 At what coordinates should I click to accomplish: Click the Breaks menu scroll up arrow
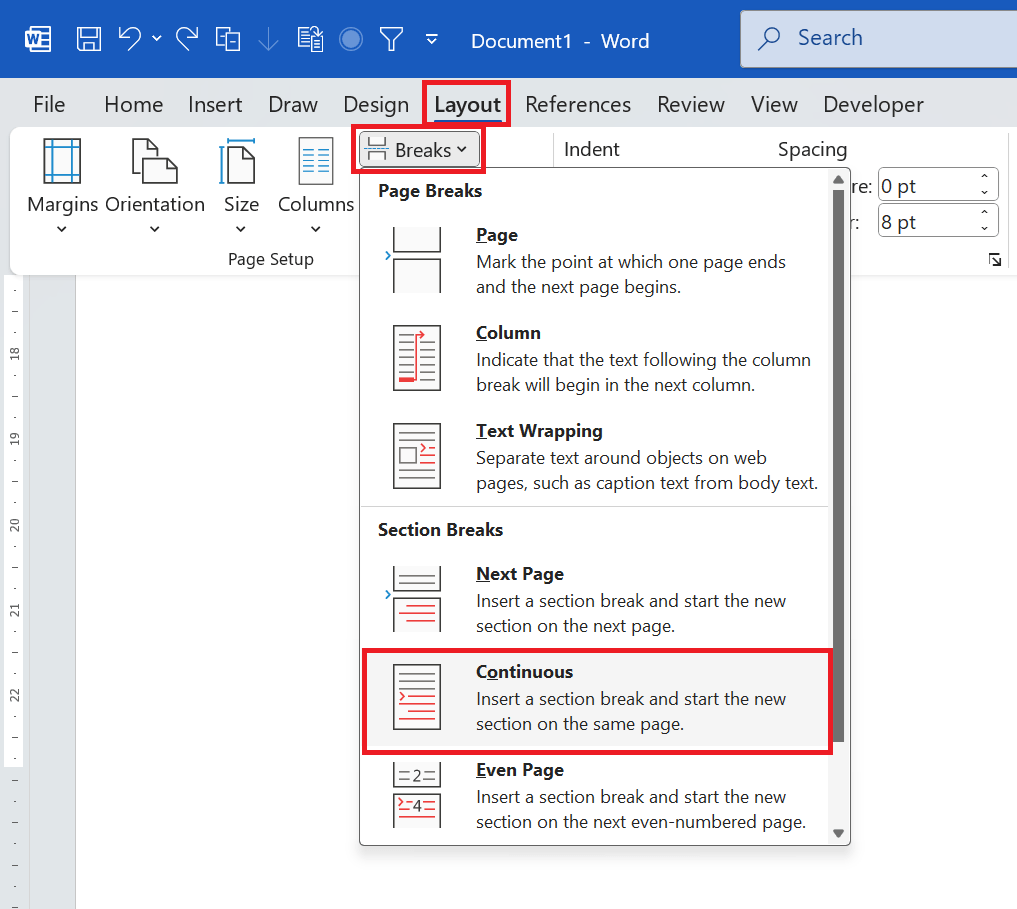(838, 179)
